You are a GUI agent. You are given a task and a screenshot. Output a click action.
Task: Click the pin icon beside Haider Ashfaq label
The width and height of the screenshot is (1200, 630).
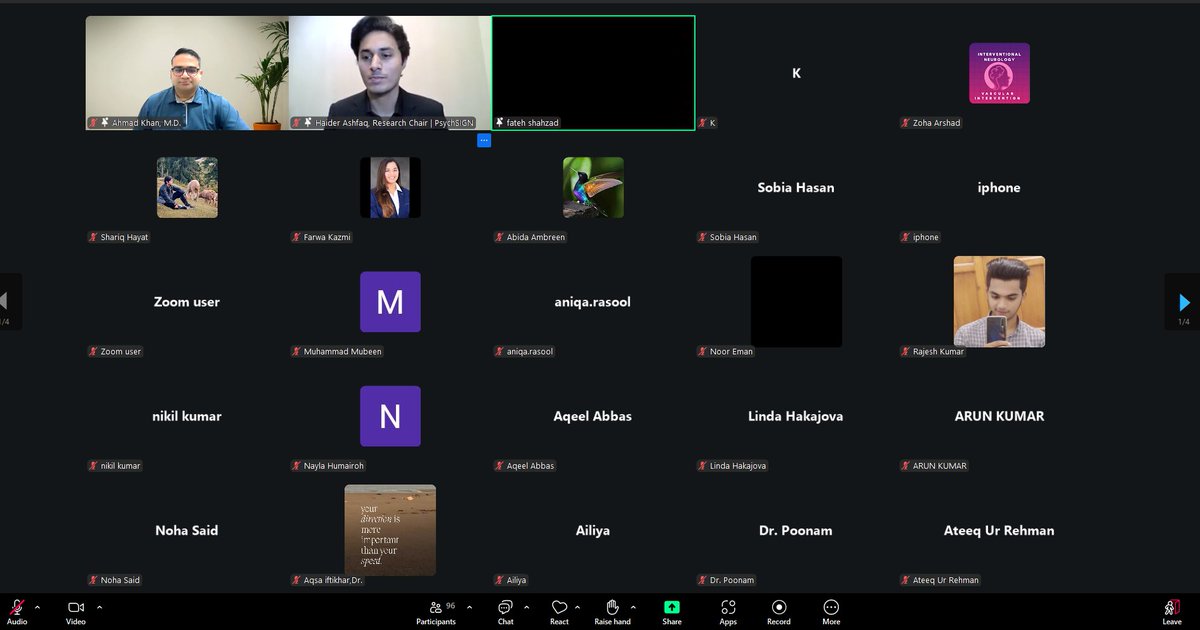click(307, 123)
